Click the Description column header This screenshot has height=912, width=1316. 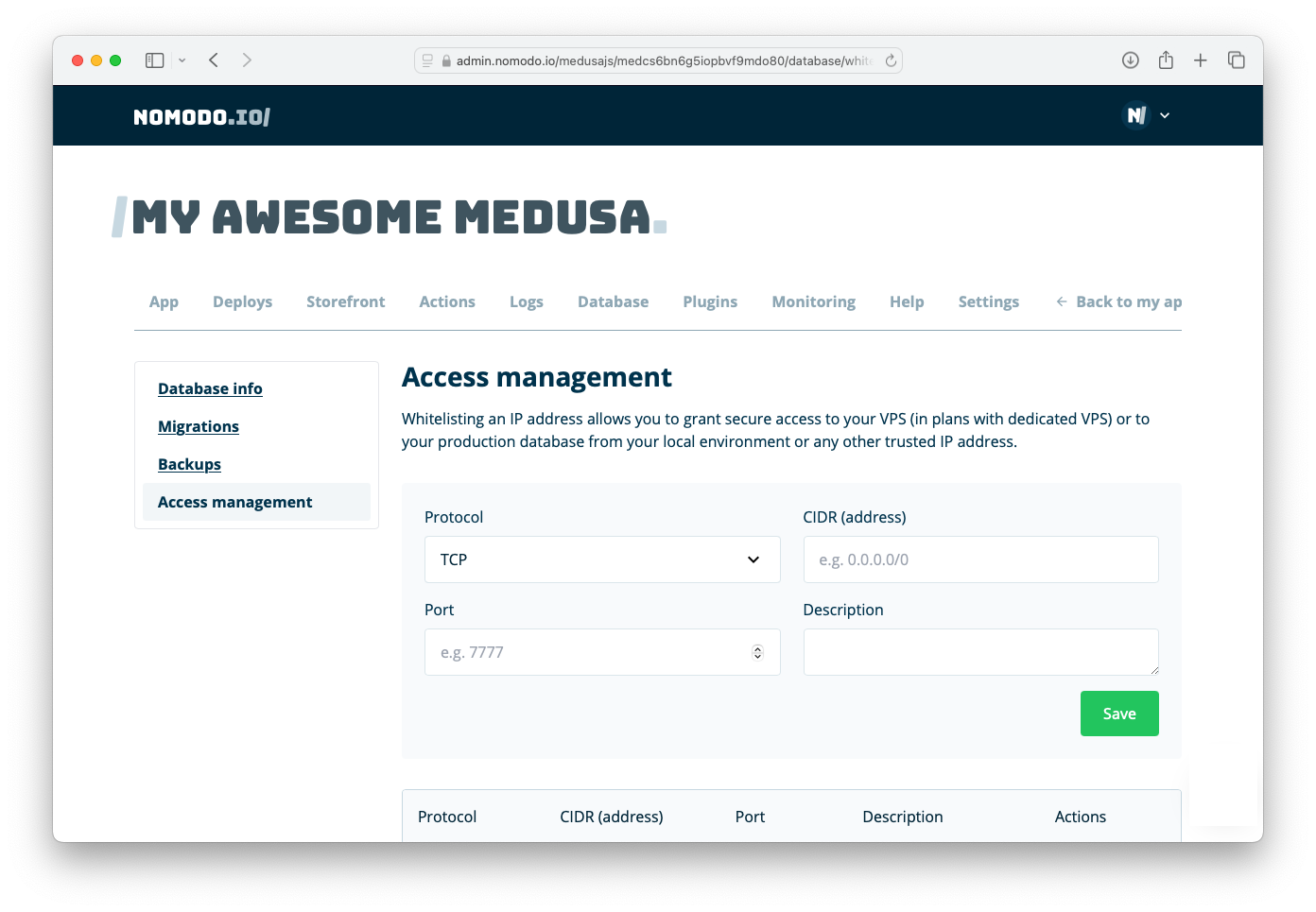[903, 817]
